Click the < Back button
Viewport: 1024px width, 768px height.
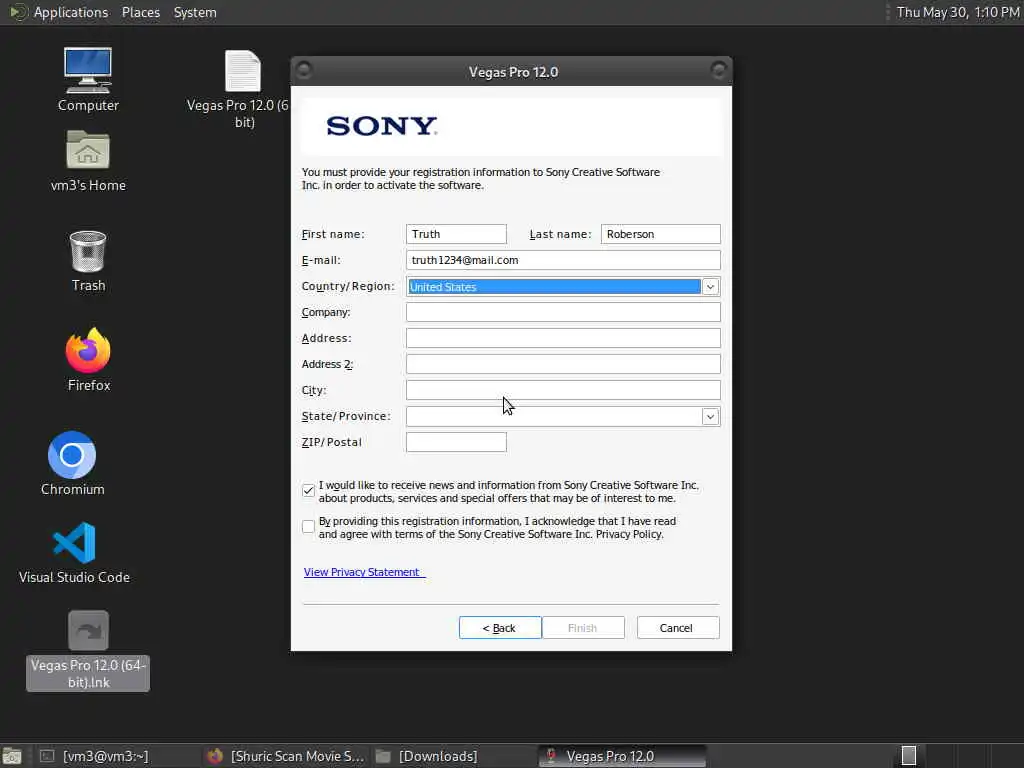point(500,628)
